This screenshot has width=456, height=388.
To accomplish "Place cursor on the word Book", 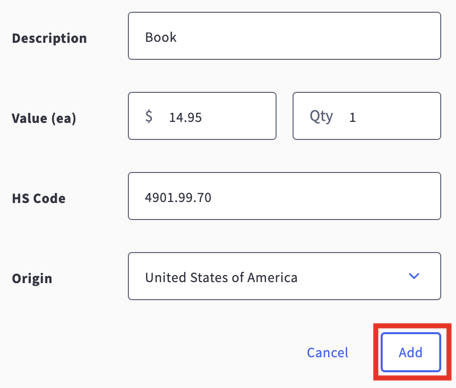I will 161,37.
